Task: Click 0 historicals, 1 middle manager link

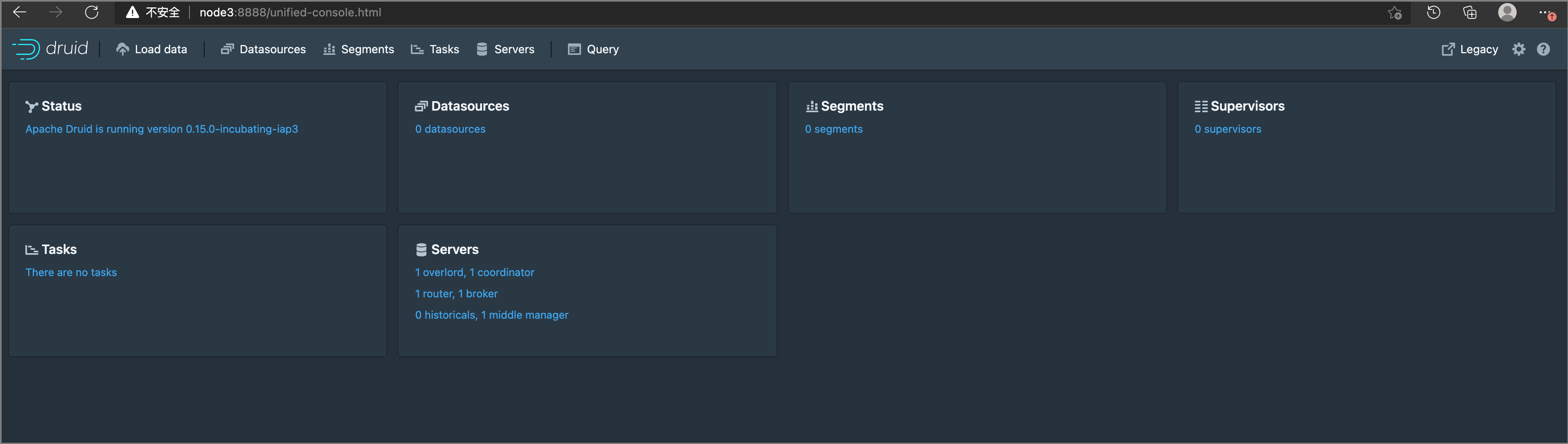Action: coord(491,315)
